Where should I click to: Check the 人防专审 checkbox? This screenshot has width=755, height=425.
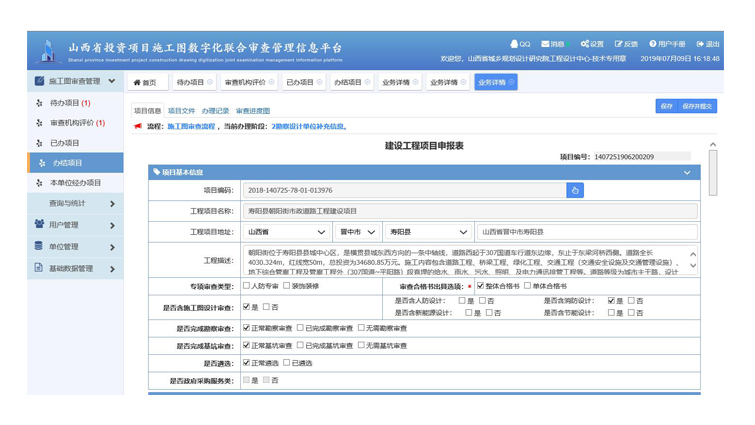click(248, 286)
